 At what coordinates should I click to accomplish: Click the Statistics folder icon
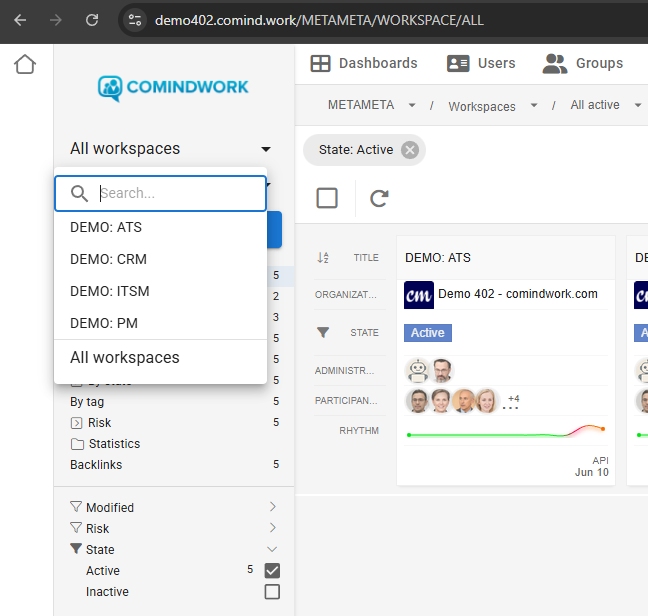[x=77, y=444]
